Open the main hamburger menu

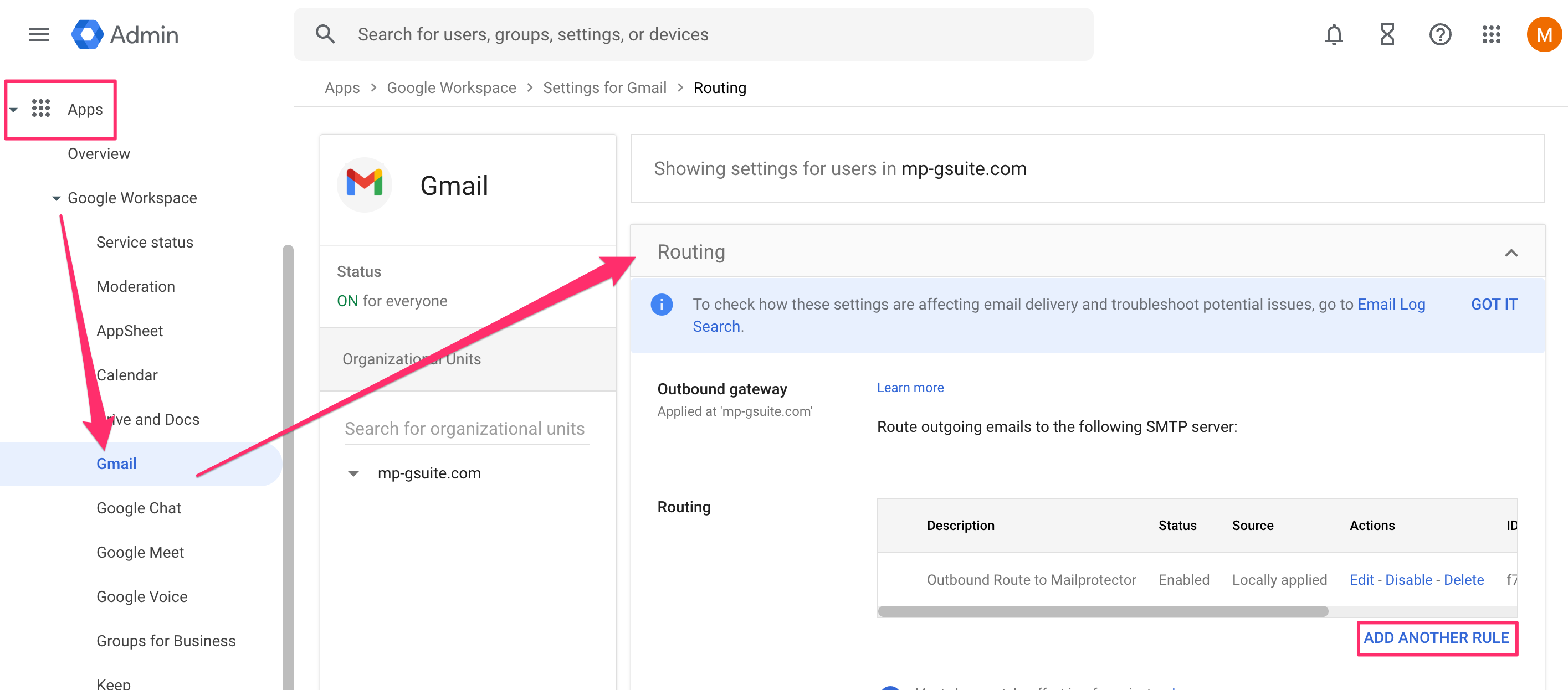pyautogui.click(x=38, y=35)
